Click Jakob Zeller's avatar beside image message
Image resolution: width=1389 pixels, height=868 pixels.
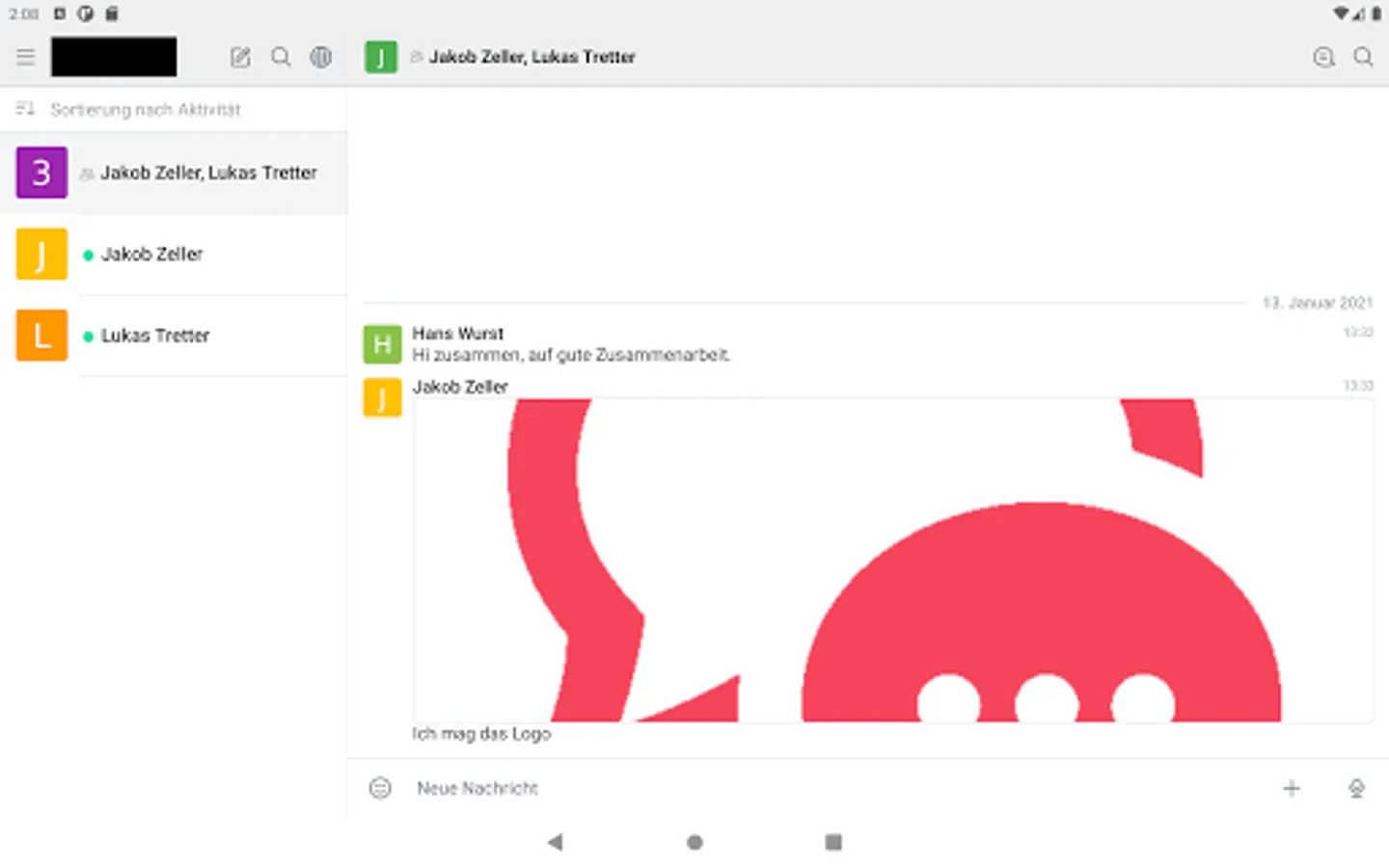coord(382,397)
